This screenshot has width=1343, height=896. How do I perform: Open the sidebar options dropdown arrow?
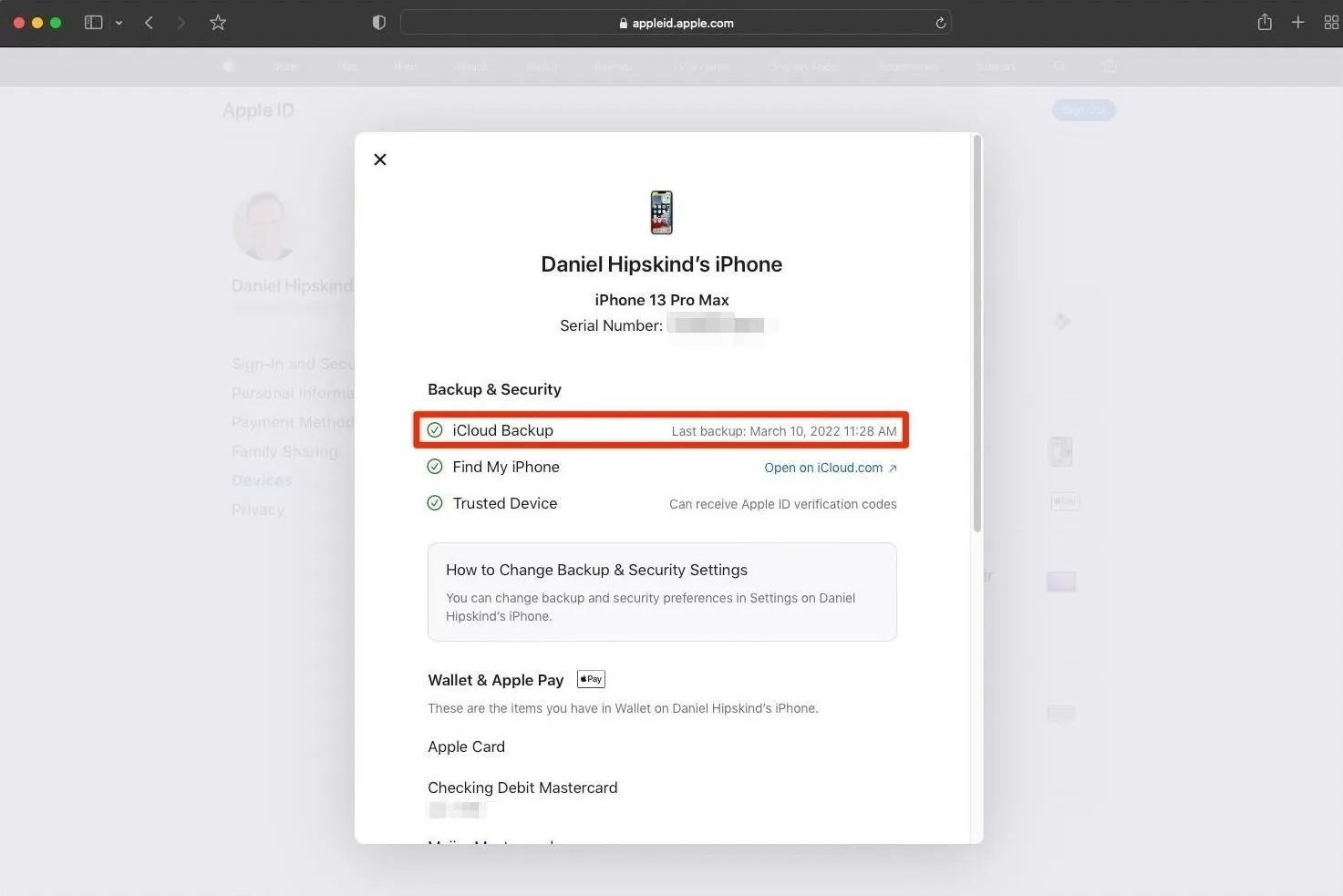[119, 23]
